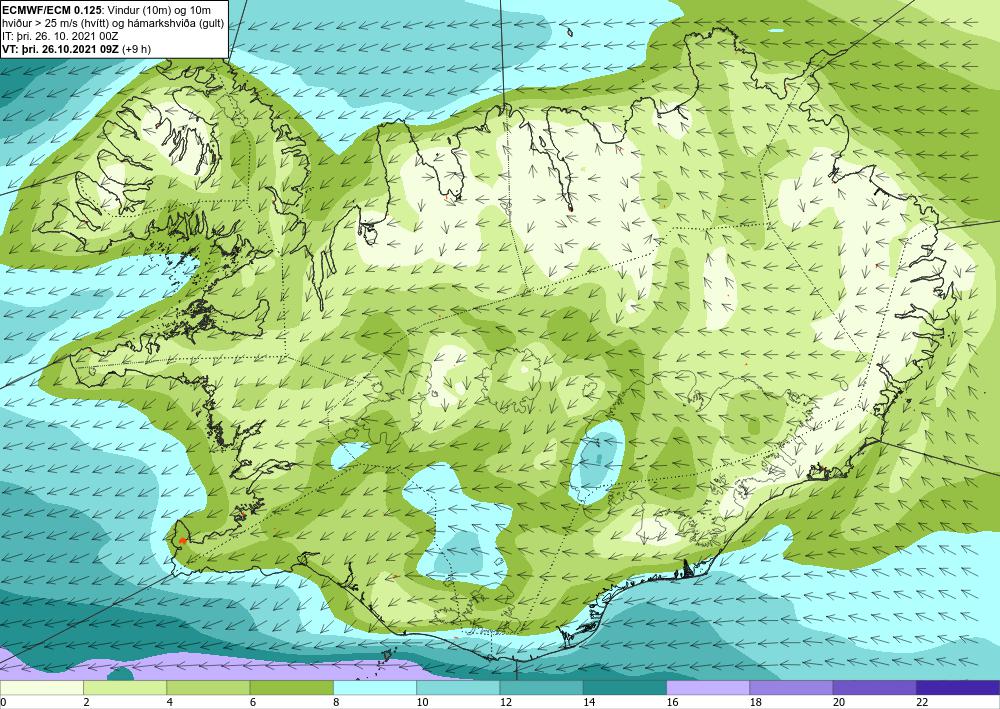This screenshot has width=1000, height=709.
Task: Click the "4" label on the legend scale
Action: tap(170, 703)
